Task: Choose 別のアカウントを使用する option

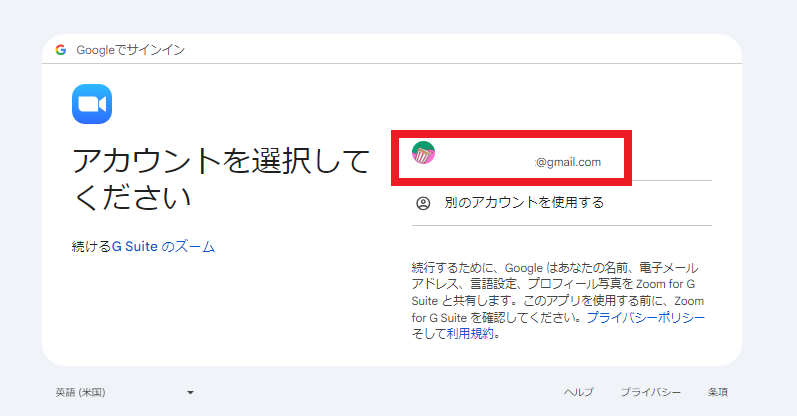Action: click(524, 203)
